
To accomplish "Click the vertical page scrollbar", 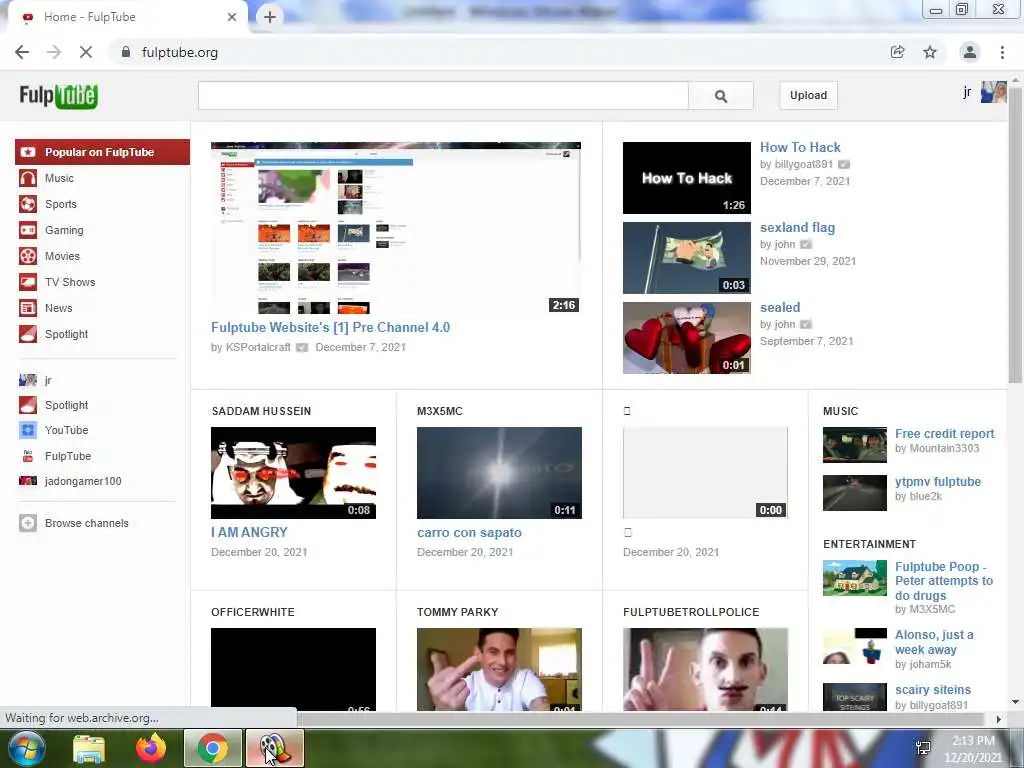I will [x=1015, y=236].
